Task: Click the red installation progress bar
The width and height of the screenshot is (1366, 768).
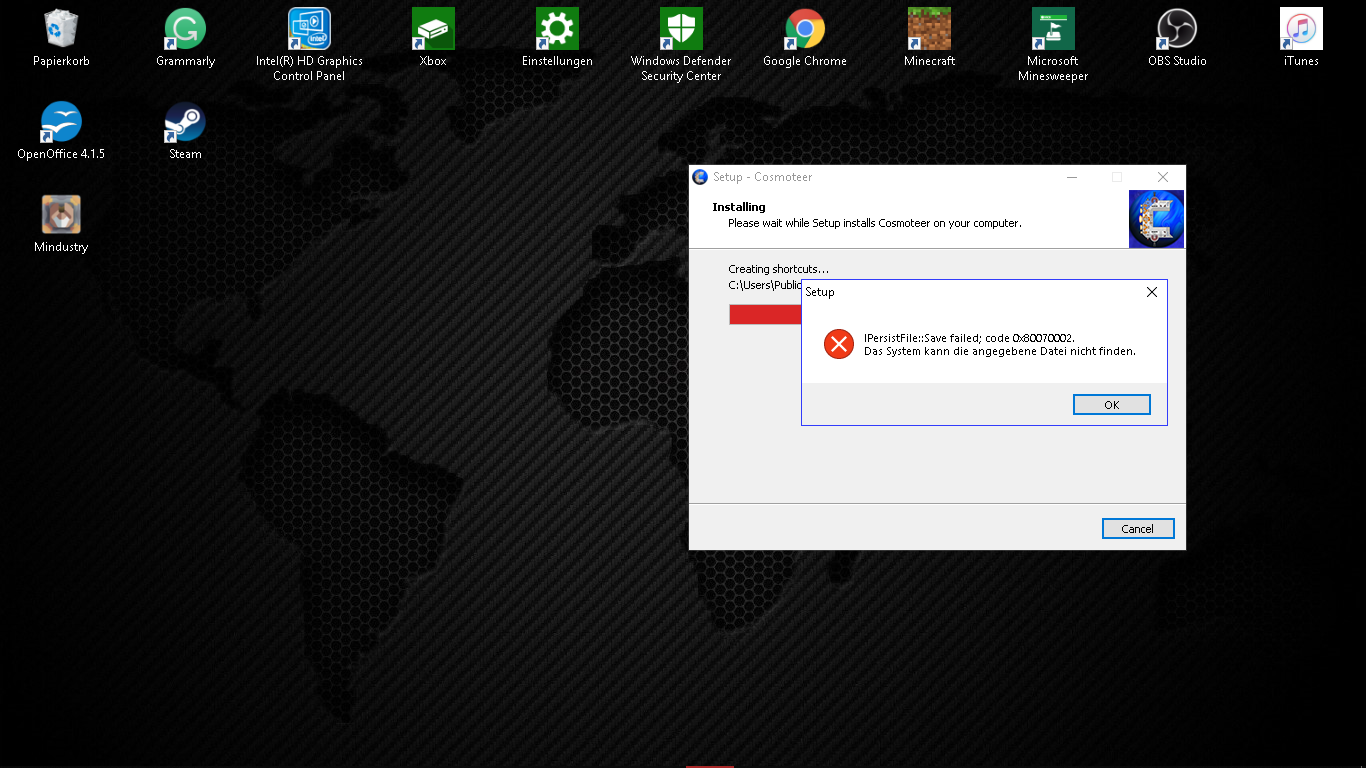Action: 765,315
